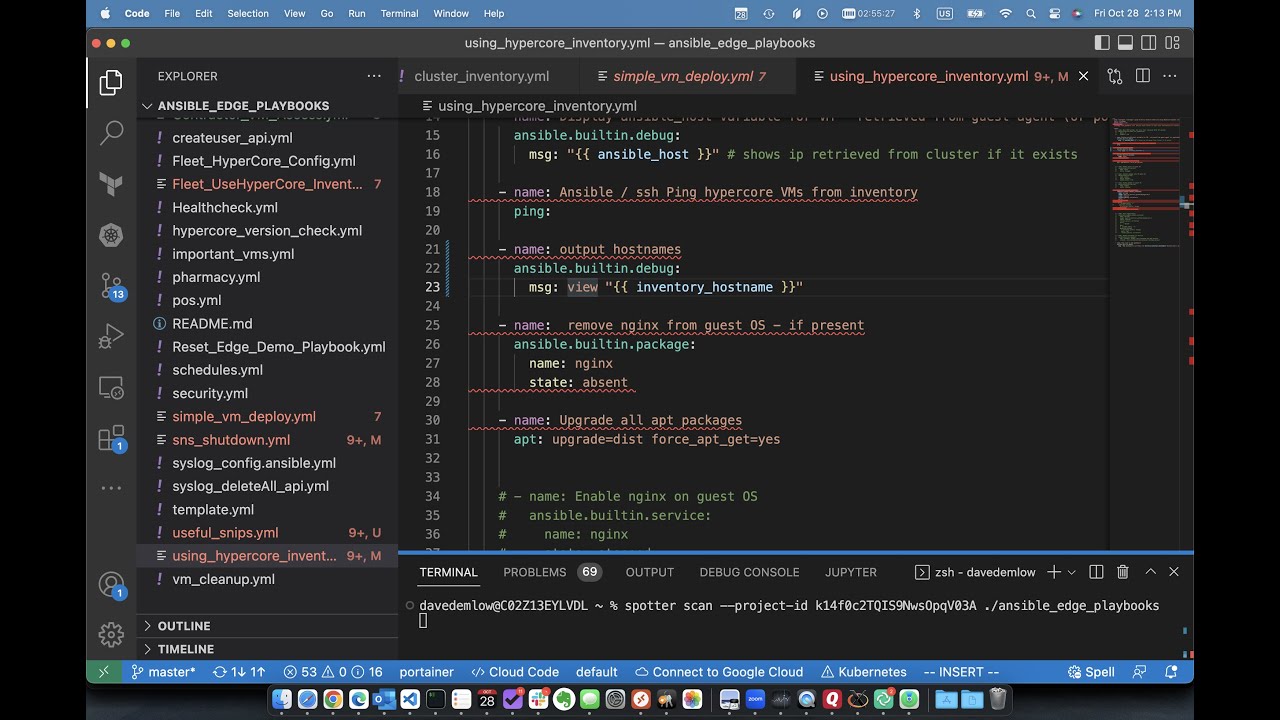The width and height of the screenshot is (1280, 720).
Task: Split the terminal panel
Action: point(1096,572)
